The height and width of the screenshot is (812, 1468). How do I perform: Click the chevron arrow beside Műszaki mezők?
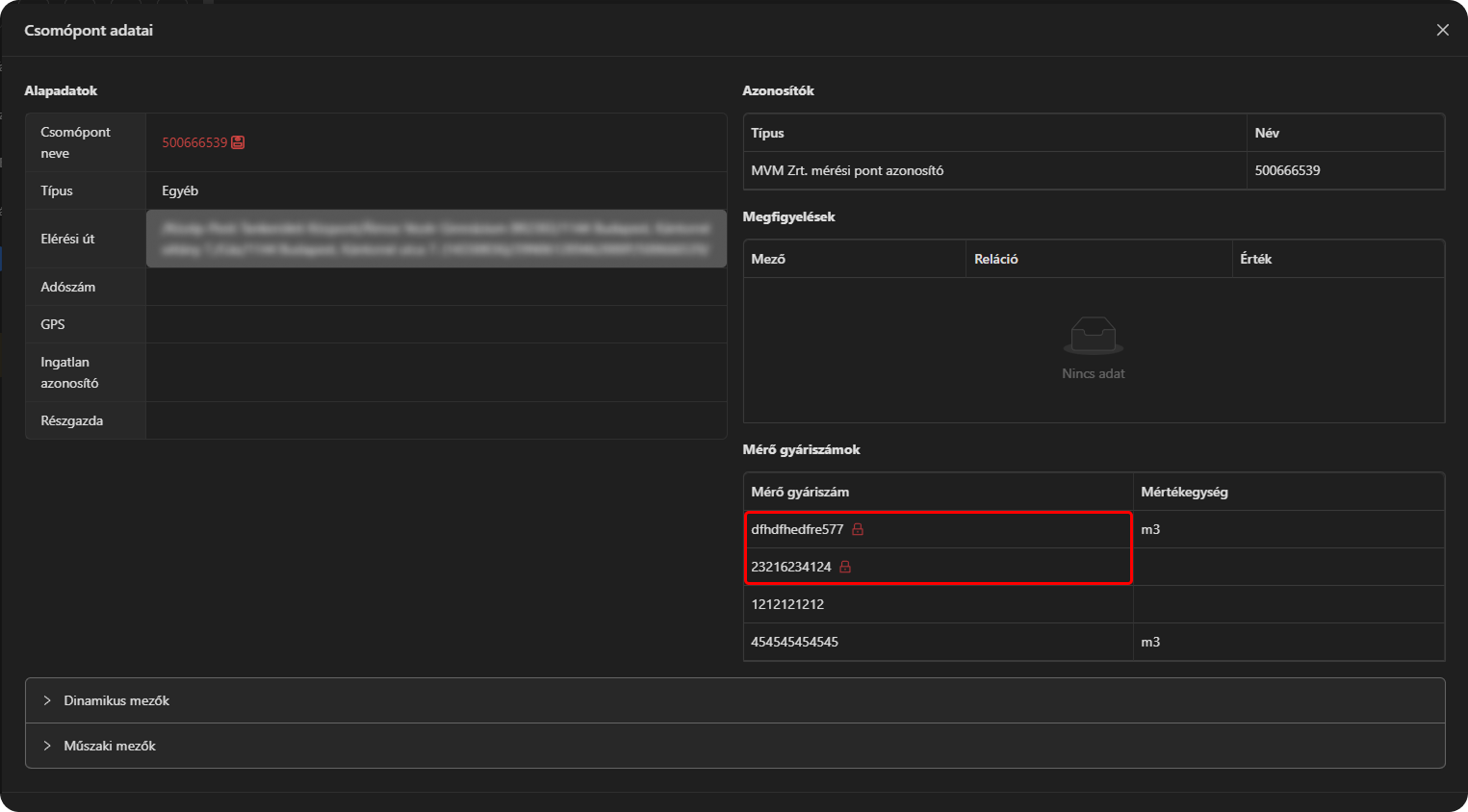(x=47, y=746)
